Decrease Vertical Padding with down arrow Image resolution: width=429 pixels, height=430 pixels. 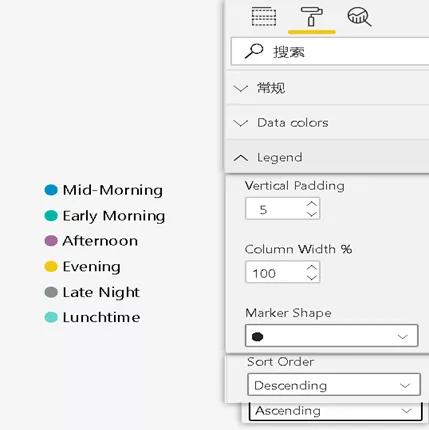312,214
